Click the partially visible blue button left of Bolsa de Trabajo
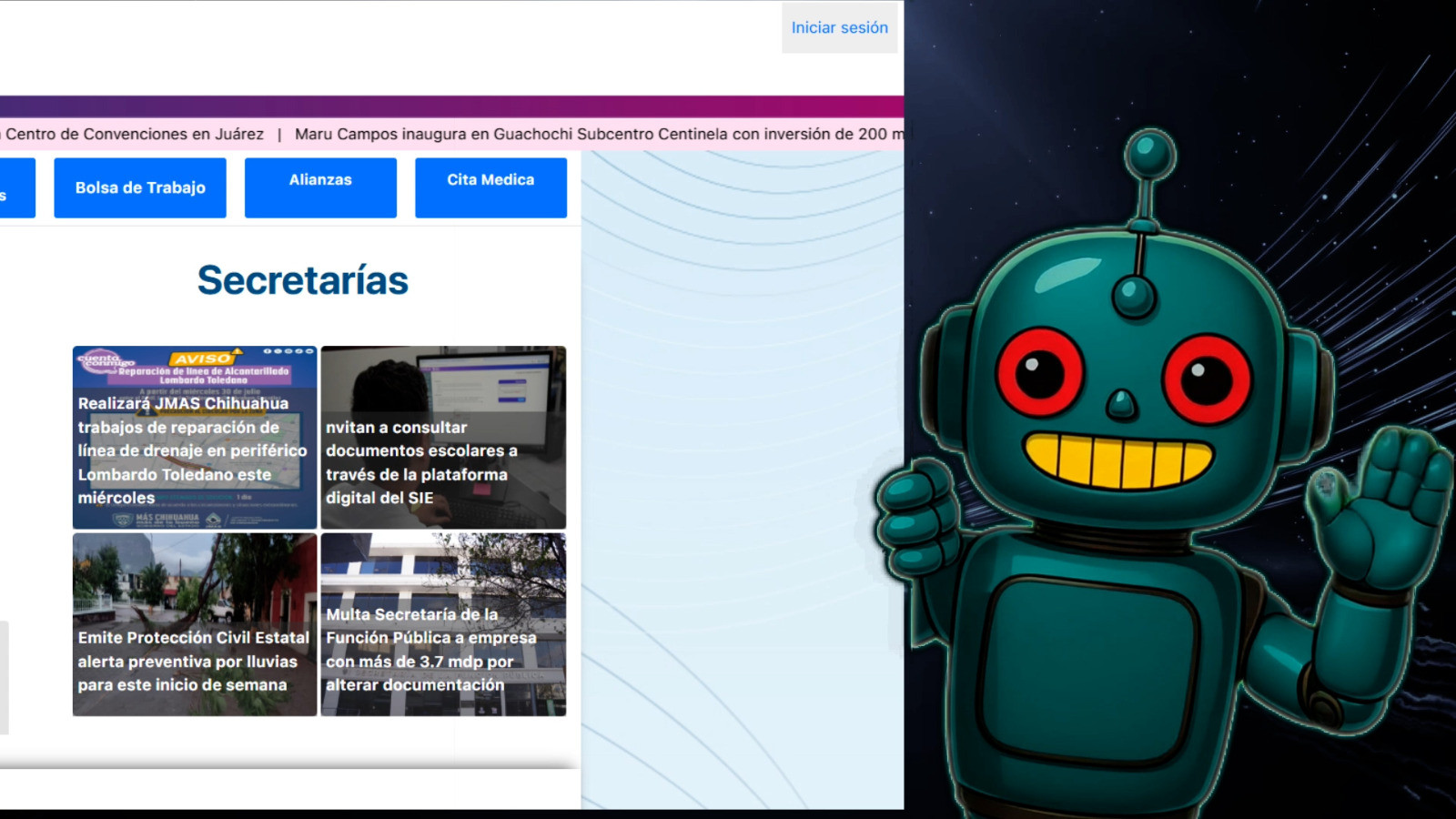Screen dimensions: 1456x819 pos(15,187)
